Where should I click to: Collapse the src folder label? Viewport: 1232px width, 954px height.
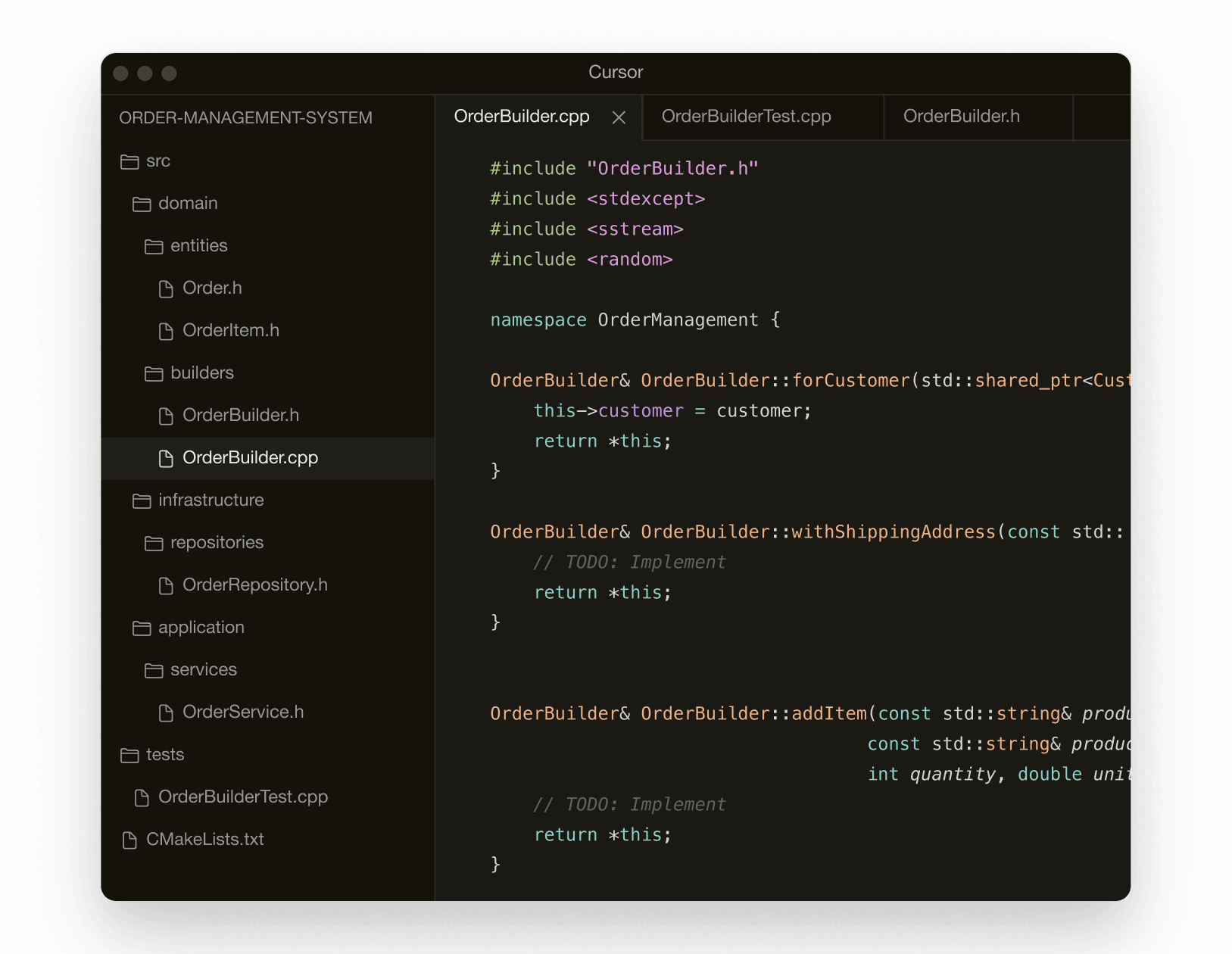(158, 161)
